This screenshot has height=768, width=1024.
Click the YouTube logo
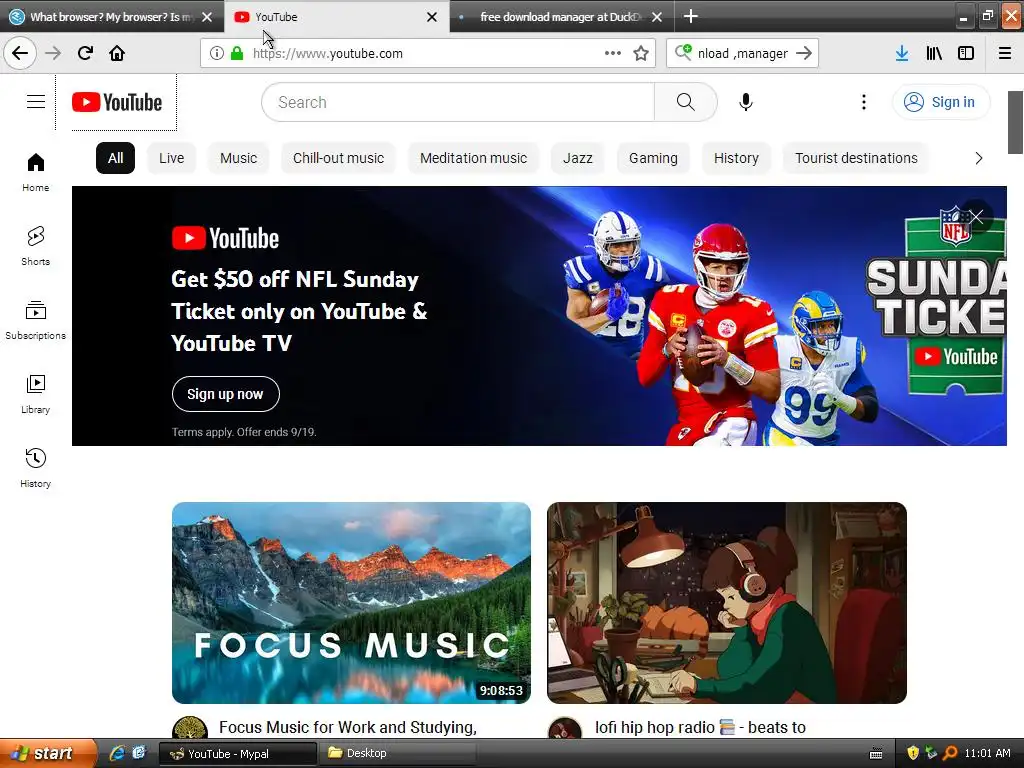[117, 102]
